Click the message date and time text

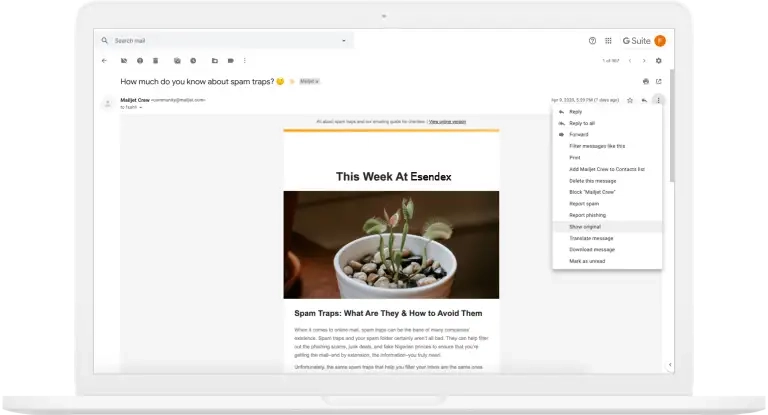(585, 100)
